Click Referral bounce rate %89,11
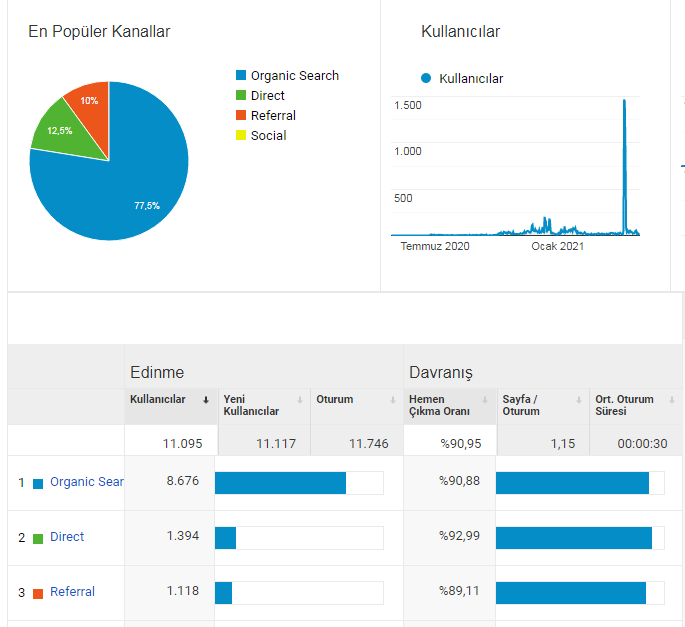This screenshot has width=685, height=627. pos(460,591)
